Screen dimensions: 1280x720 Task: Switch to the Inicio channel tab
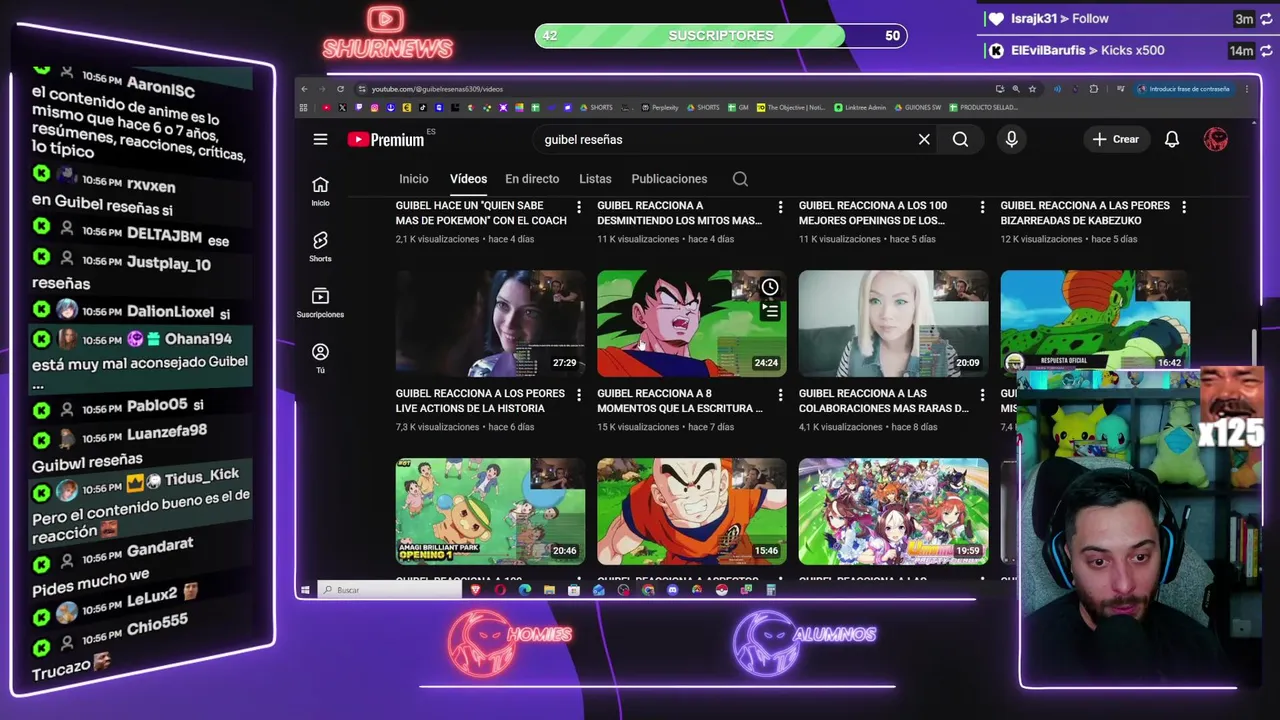413,179
